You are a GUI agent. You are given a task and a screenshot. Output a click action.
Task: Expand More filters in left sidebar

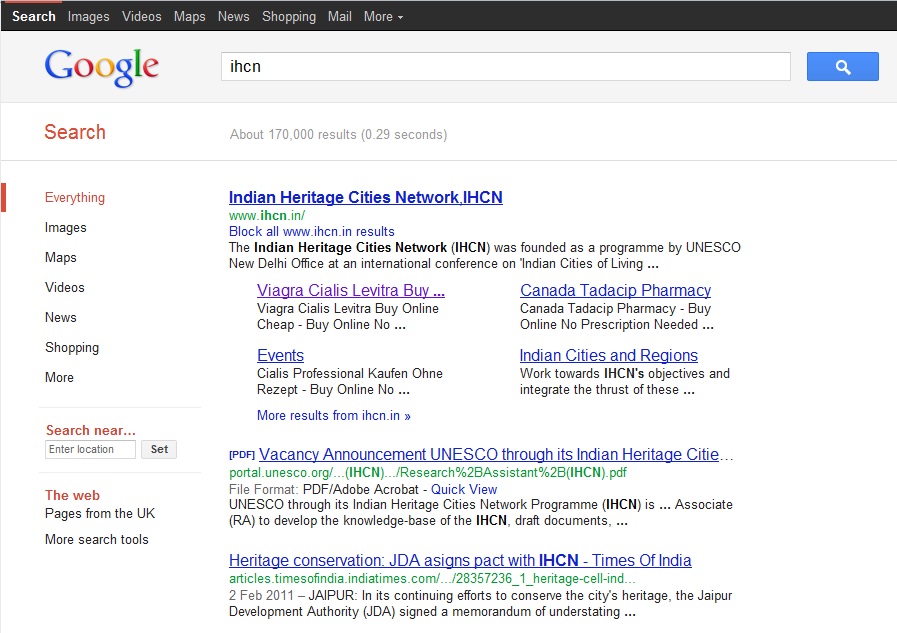59,377
